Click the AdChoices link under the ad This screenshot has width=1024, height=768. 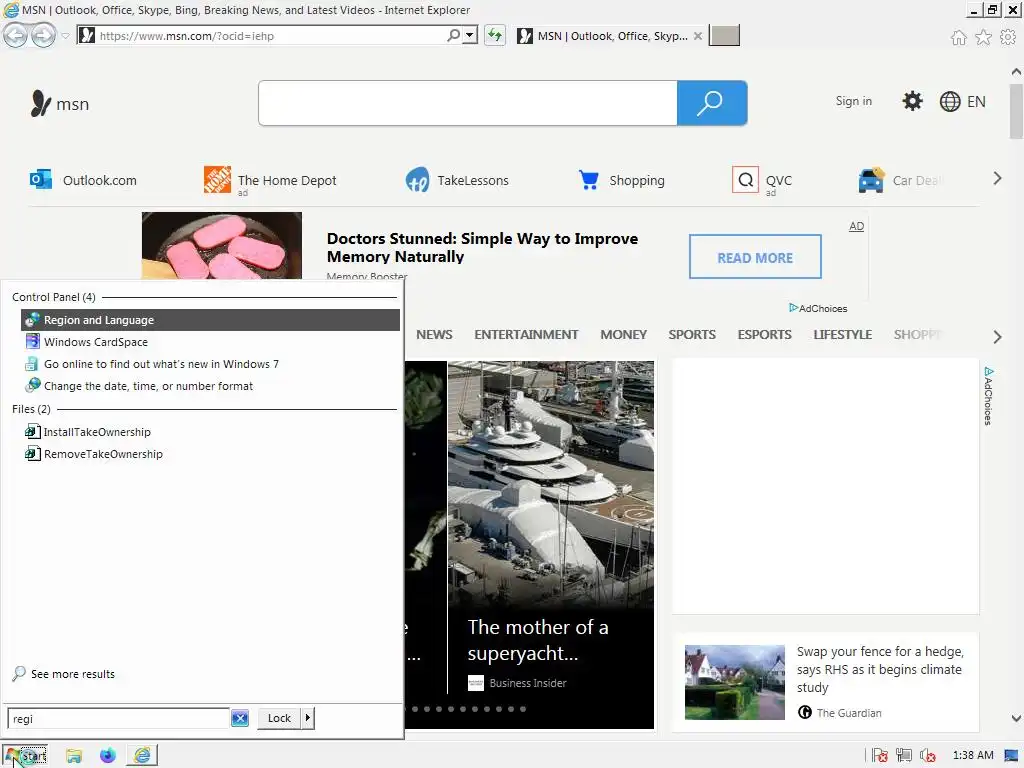[x=818, y=308]
